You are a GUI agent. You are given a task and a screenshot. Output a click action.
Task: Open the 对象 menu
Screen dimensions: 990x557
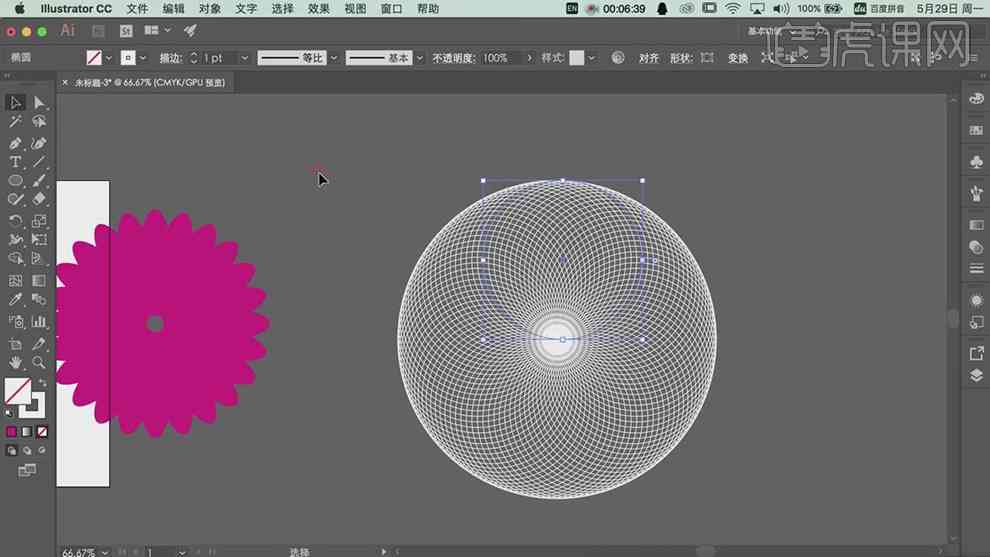click(x=210, y=9)
